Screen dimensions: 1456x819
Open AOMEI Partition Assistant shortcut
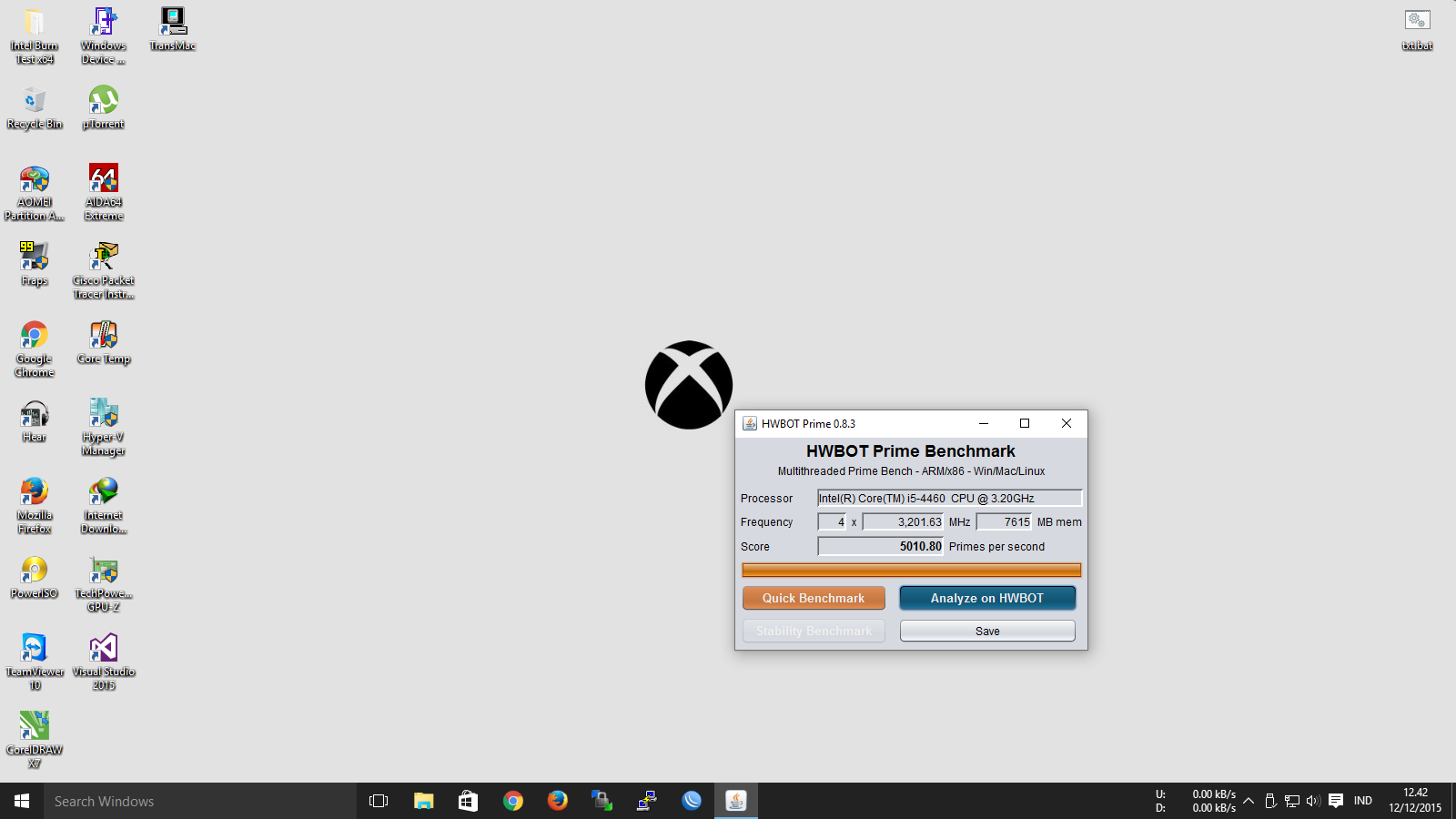pyautogui.click(x=35, y=193)
